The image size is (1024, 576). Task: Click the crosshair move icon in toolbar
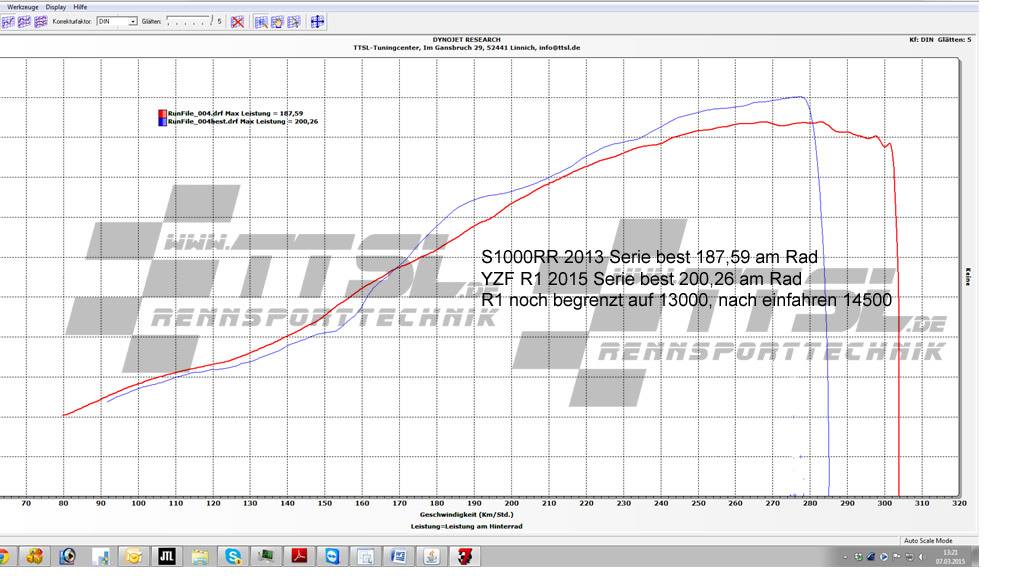tap(317, 21)
